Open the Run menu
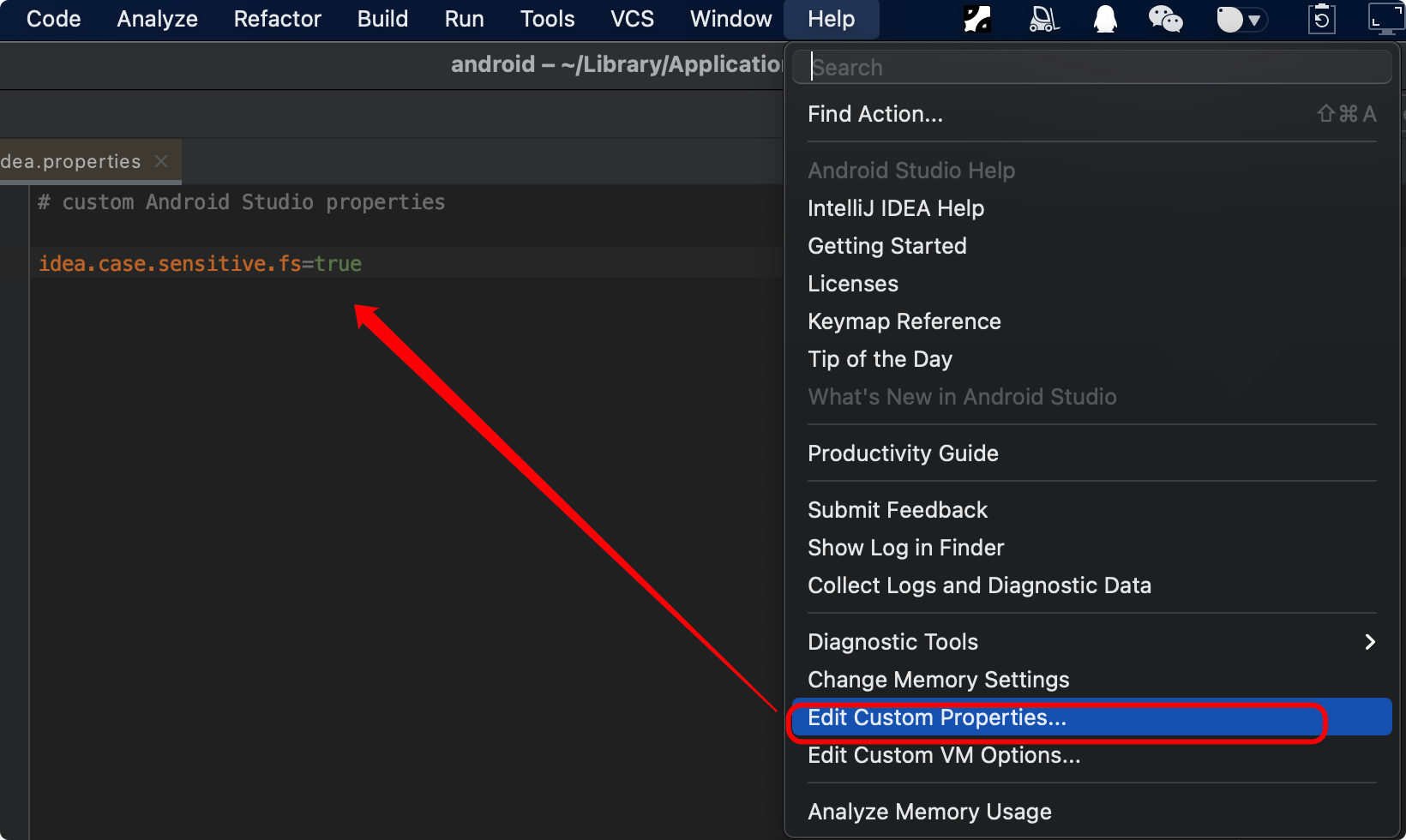Image resolution: width=1406 pixels, height=840 pixels. 465,19
